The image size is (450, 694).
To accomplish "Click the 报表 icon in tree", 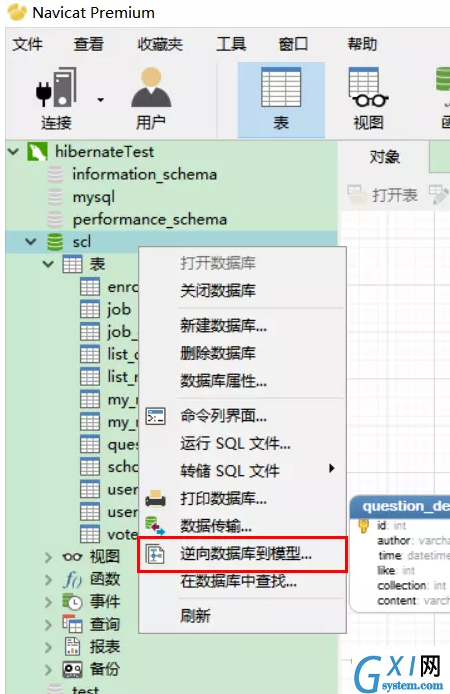I will tap(72, 647).
